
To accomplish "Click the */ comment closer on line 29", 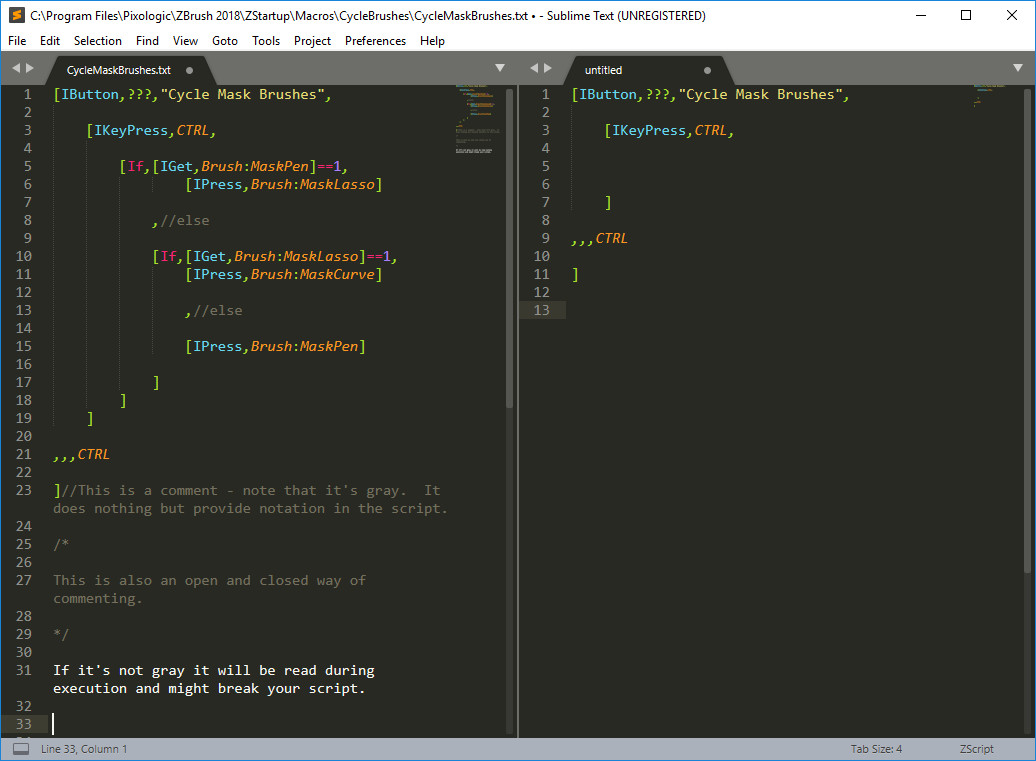I will (x=61, y=634).
